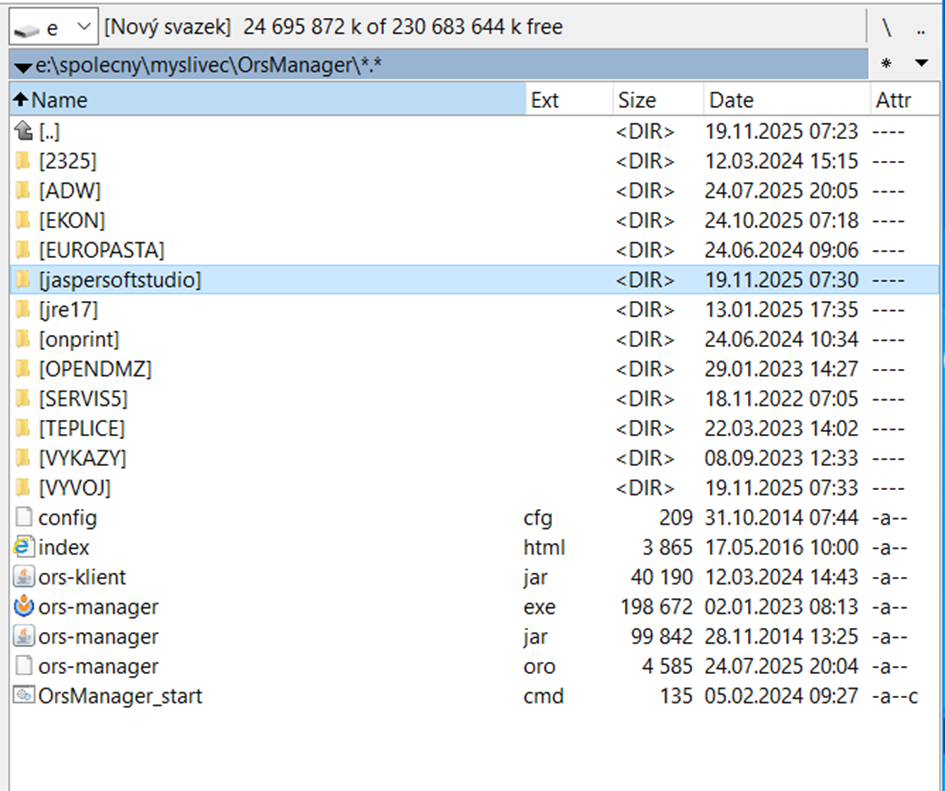Click the ors-manager exe application icon
The image size is (945, 791).
click(24, 607)
